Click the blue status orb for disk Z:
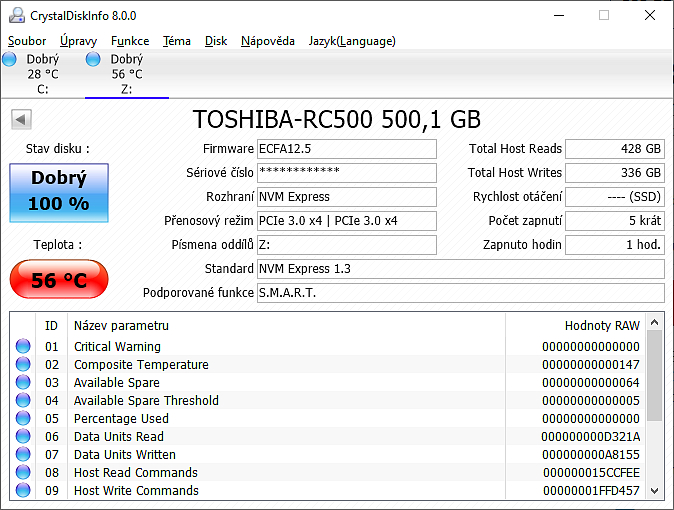The height and width of the screenshot is (510, 674). tap(93, 59)
